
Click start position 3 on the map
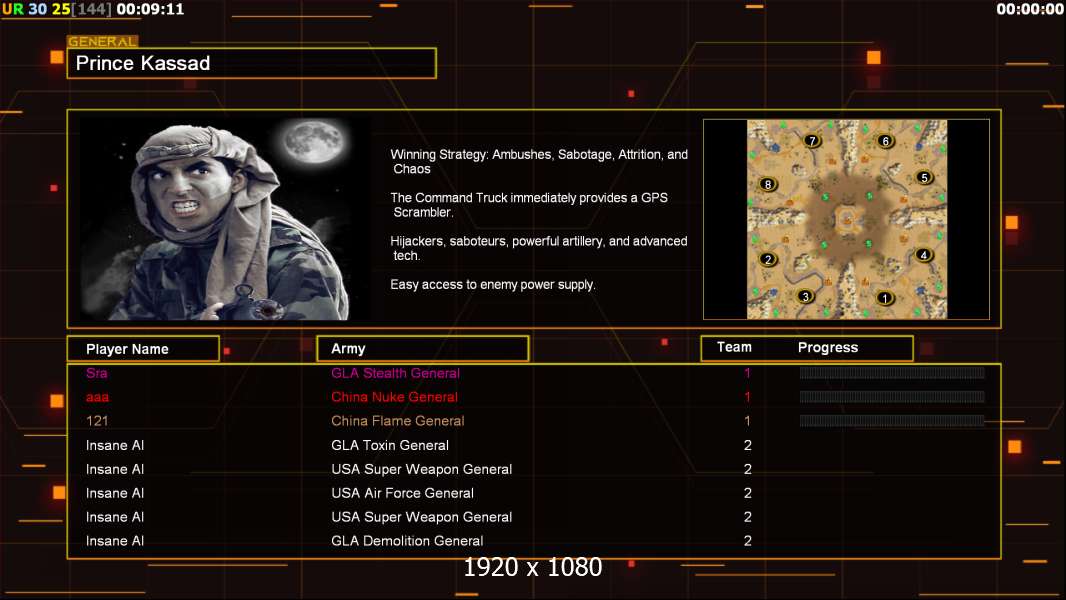click(806, 296)
